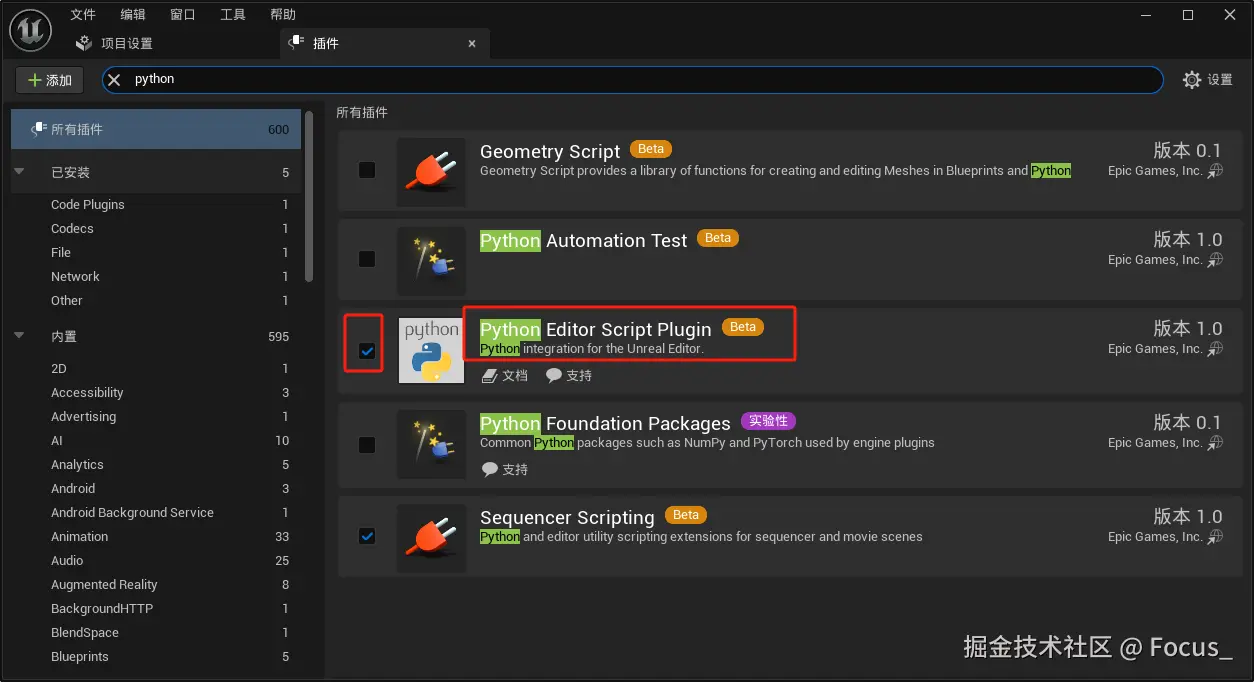Click support speech bubble under Python Foundation Packages
Screen dimensions: 1254x682
(x=489, y=469)
